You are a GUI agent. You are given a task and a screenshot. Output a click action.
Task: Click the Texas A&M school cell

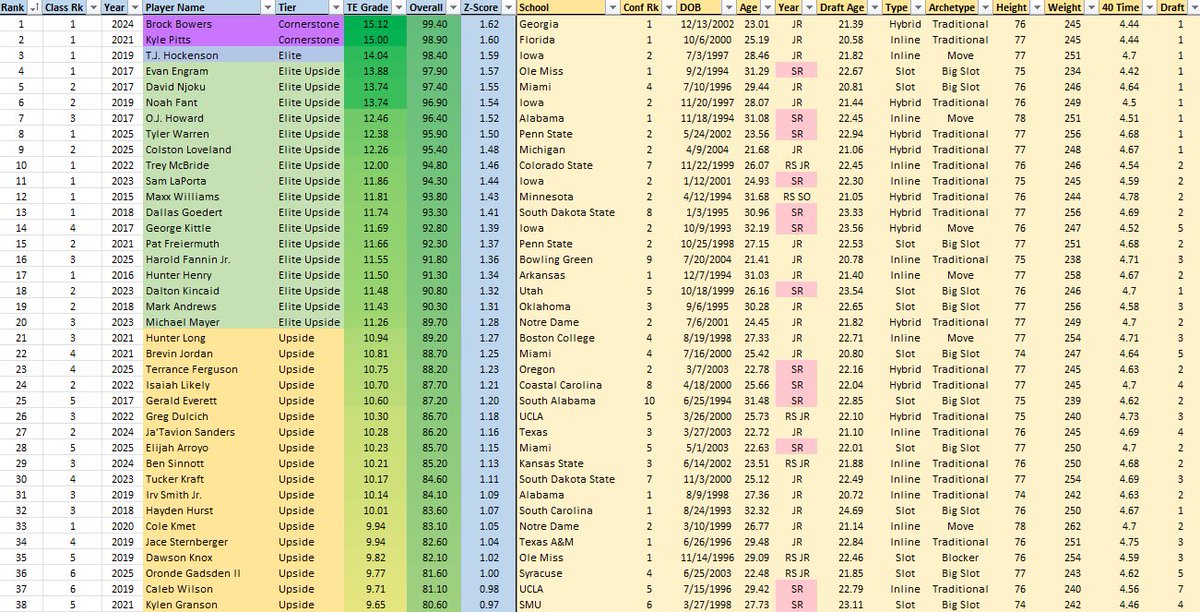point(567,543)
